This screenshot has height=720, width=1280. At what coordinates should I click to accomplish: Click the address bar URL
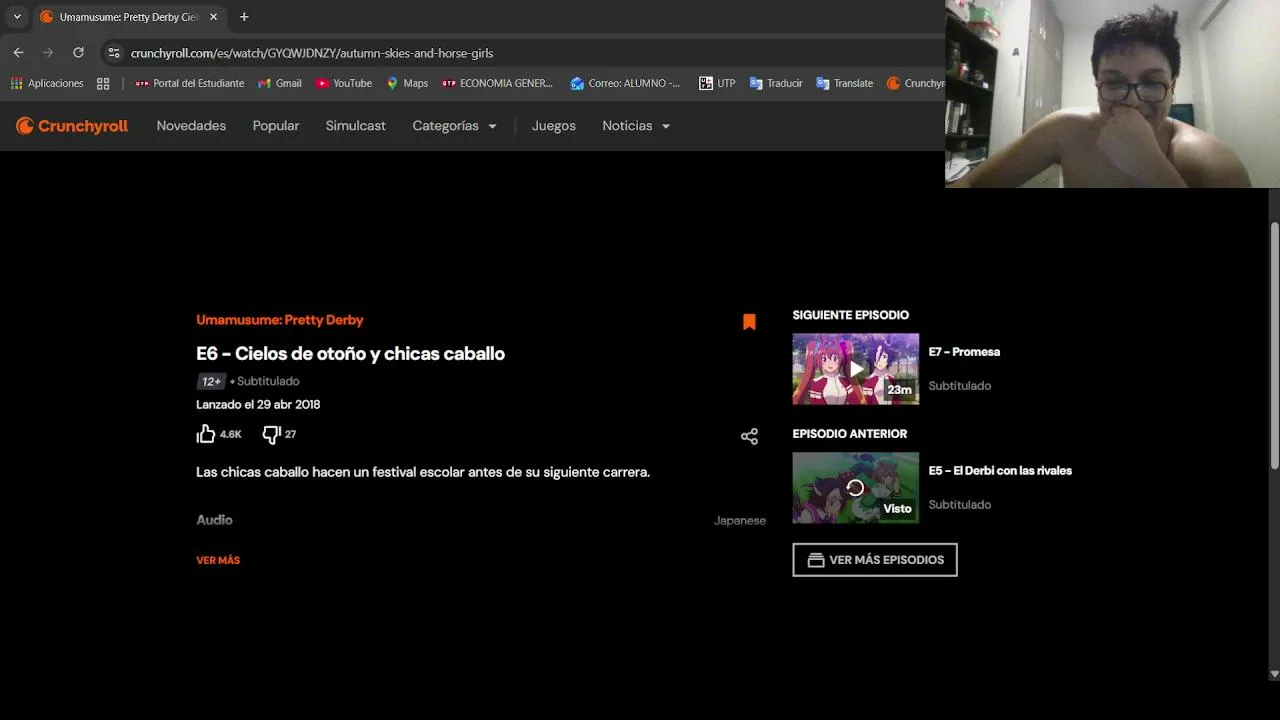coord(312,53)
